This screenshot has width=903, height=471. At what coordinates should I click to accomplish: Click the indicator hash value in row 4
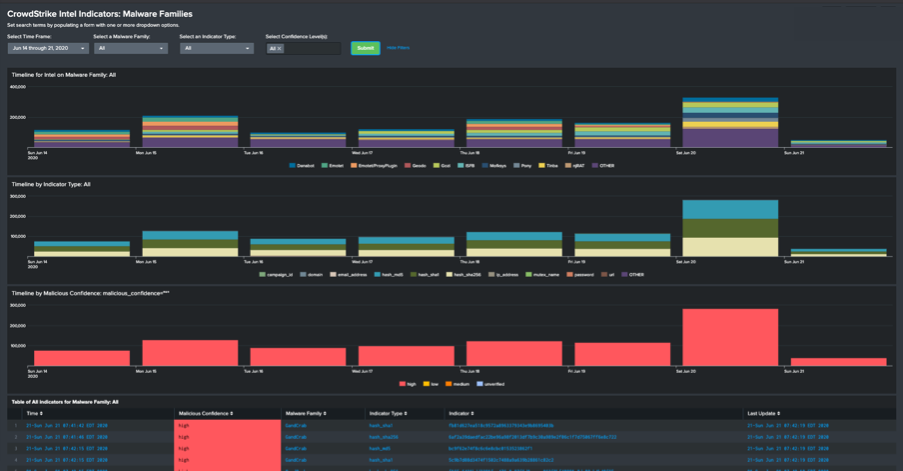(x=501, y=460)
